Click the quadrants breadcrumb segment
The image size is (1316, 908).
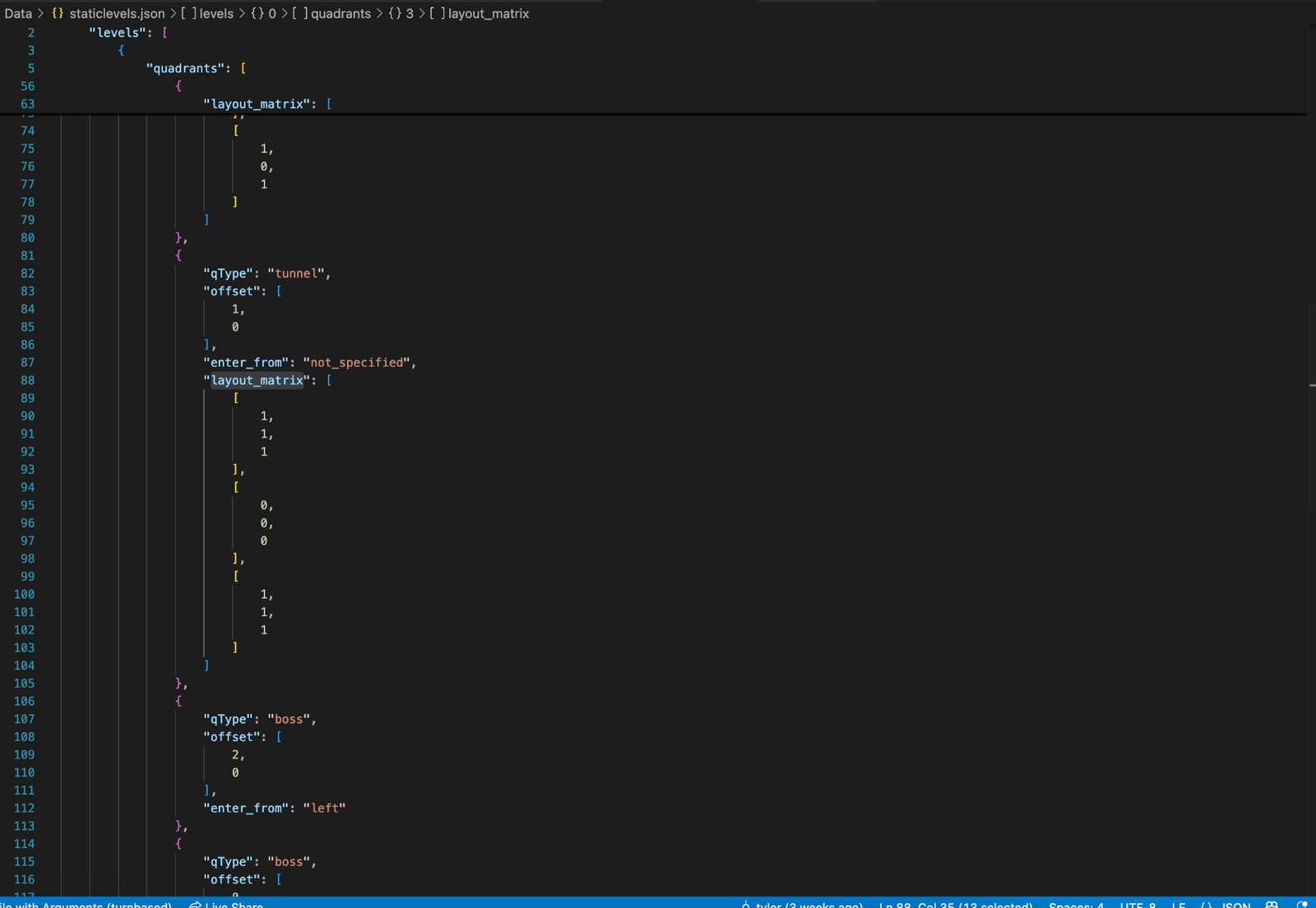(x=341, y=13)
